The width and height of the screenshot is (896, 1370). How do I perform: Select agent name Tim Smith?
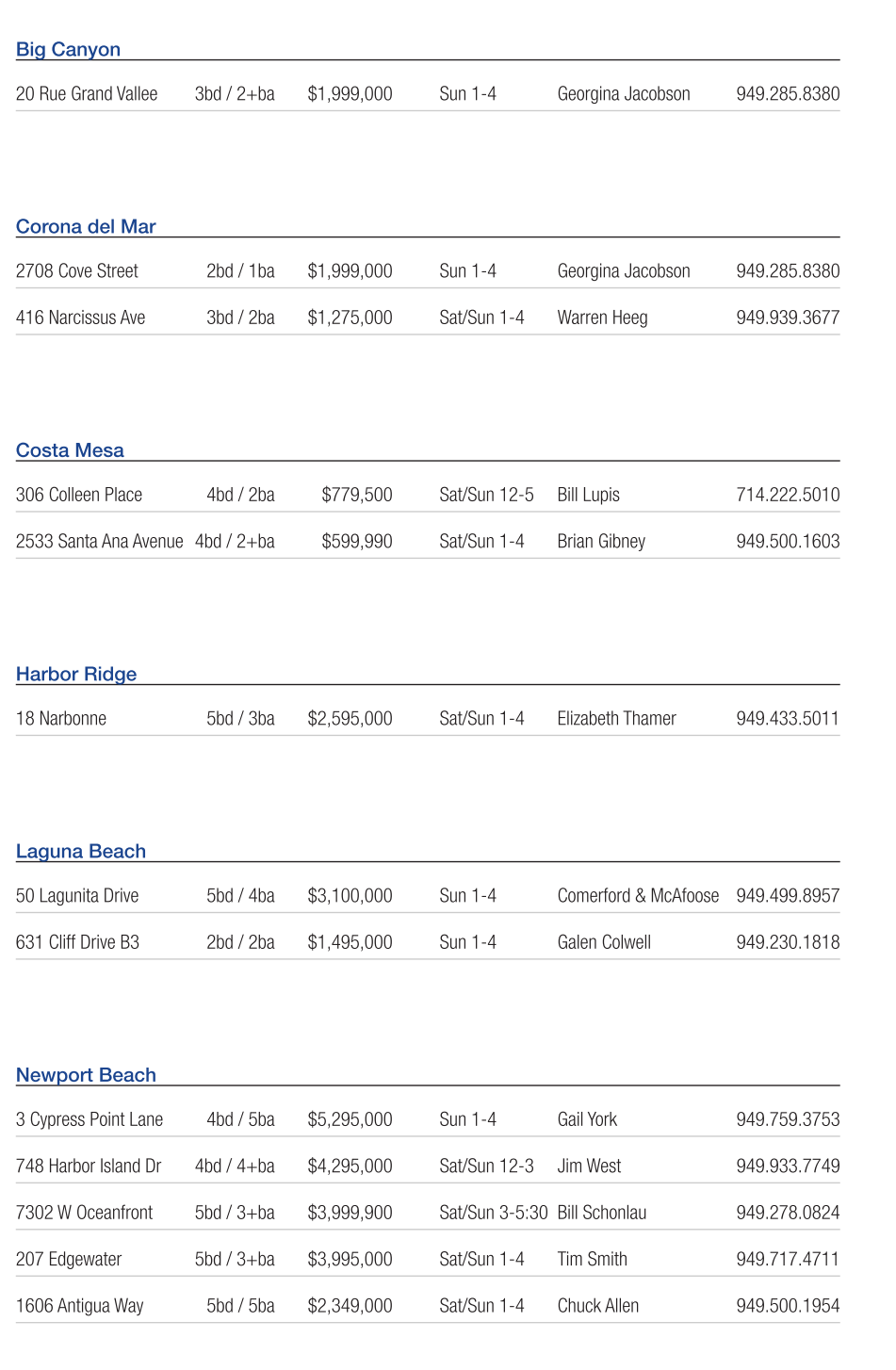click(x=592, y=1260)
